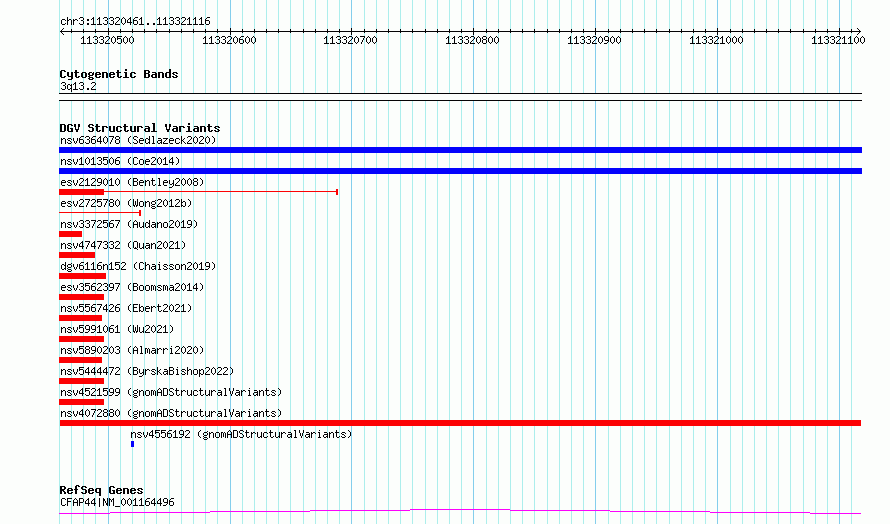Select the red bar under dgv6116n152

[82, 276]
